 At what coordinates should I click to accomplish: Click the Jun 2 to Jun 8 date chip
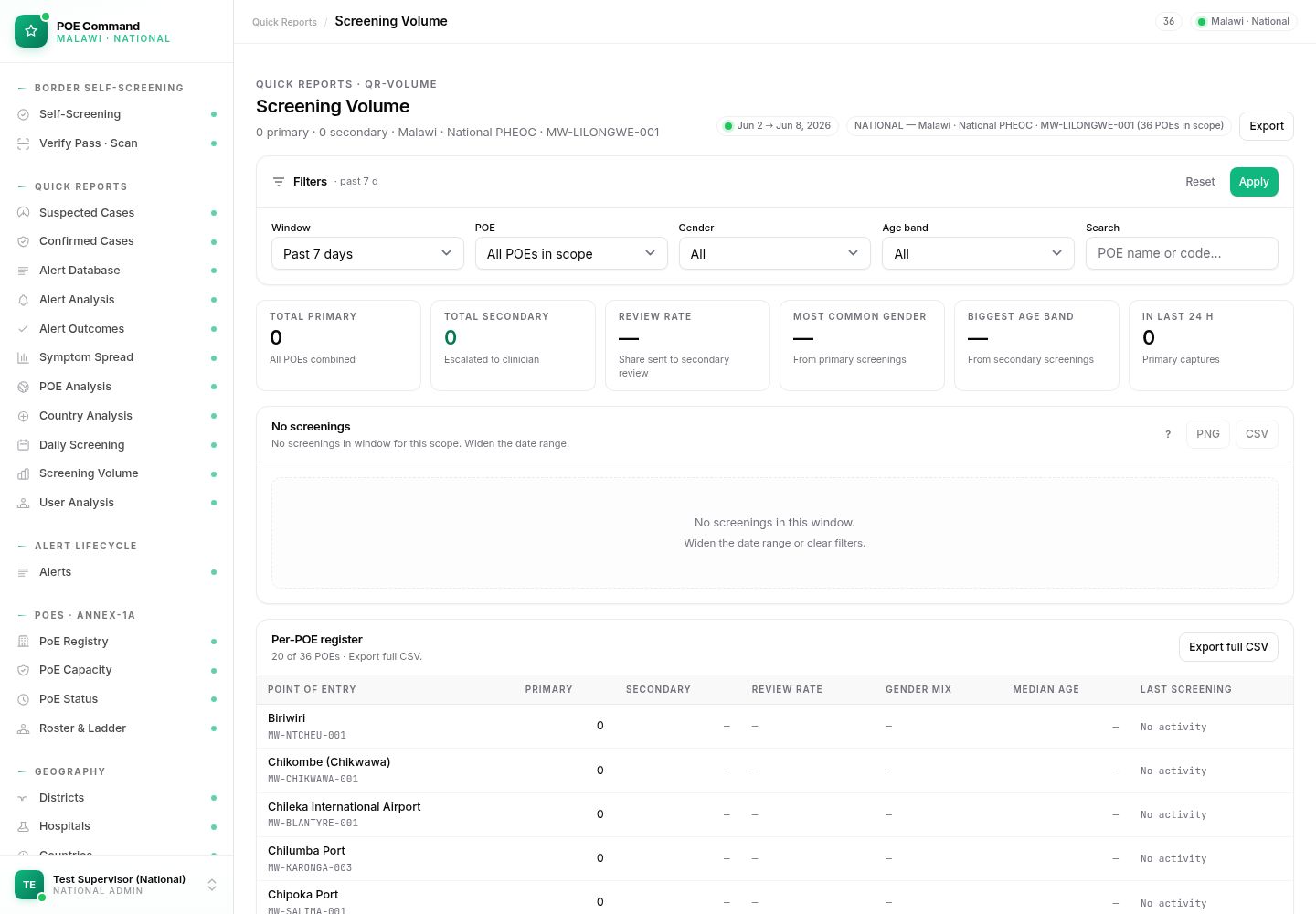pos(778,125)
